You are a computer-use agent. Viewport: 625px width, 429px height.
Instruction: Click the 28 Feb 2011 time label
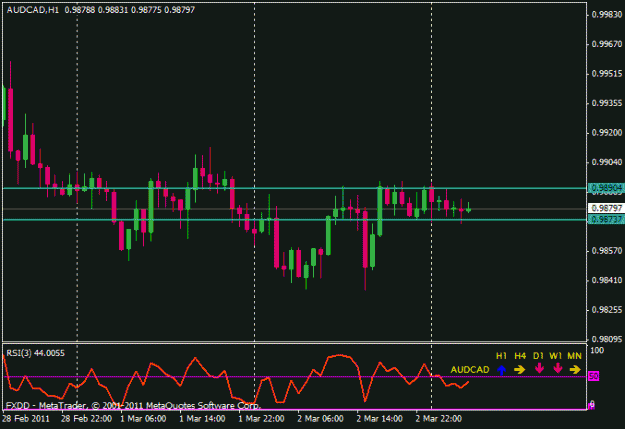26,419
